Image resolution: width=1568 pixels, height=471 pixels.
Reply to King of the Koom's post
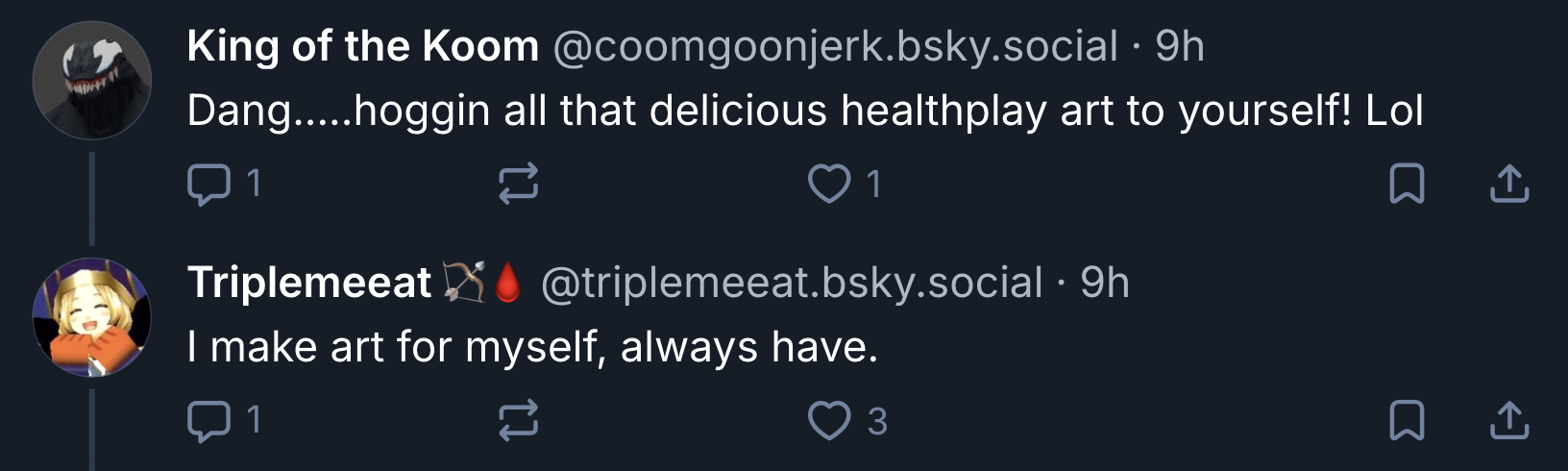(209, 184)
